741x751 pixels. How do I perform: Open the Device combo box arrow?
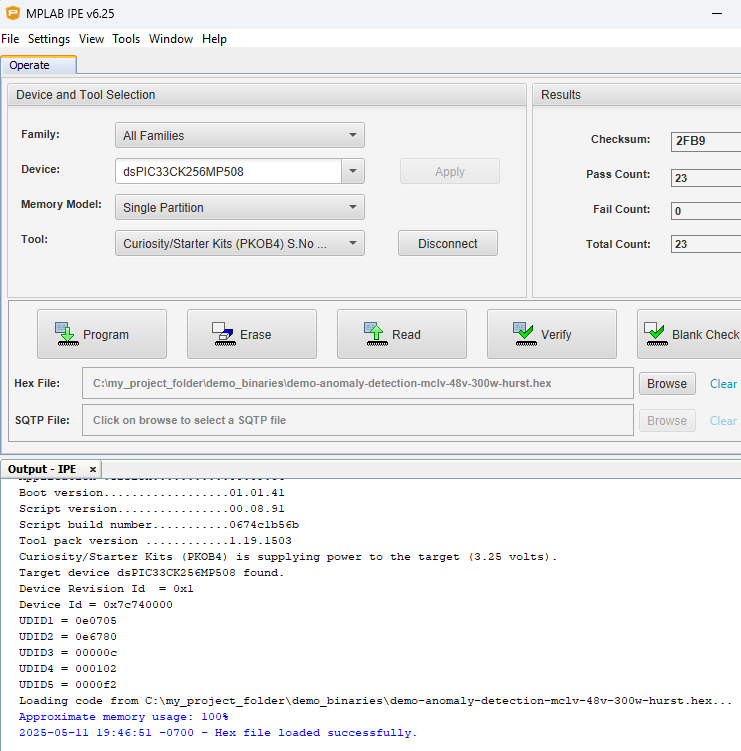(353, 171)
